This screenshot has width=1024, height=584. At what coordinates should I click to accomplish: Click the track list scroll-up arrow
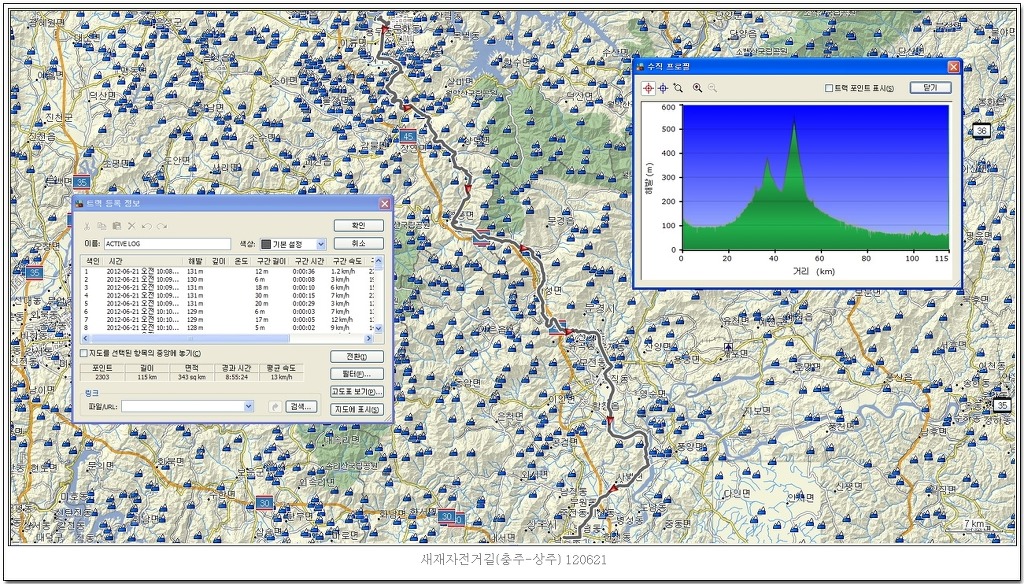point(379,261)
